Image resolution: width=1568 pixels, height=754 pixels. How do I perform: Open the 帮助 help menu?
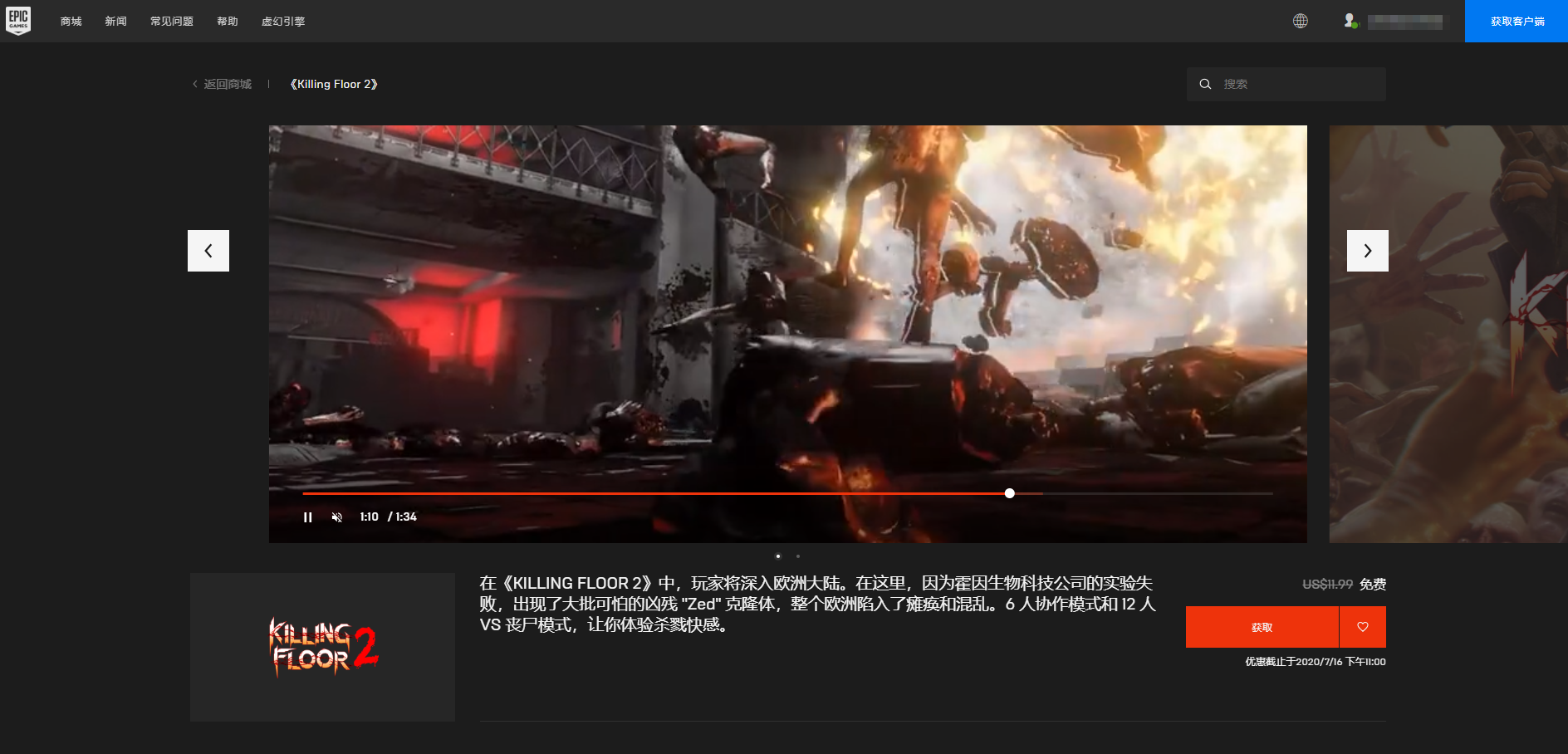tap(228, 22)
